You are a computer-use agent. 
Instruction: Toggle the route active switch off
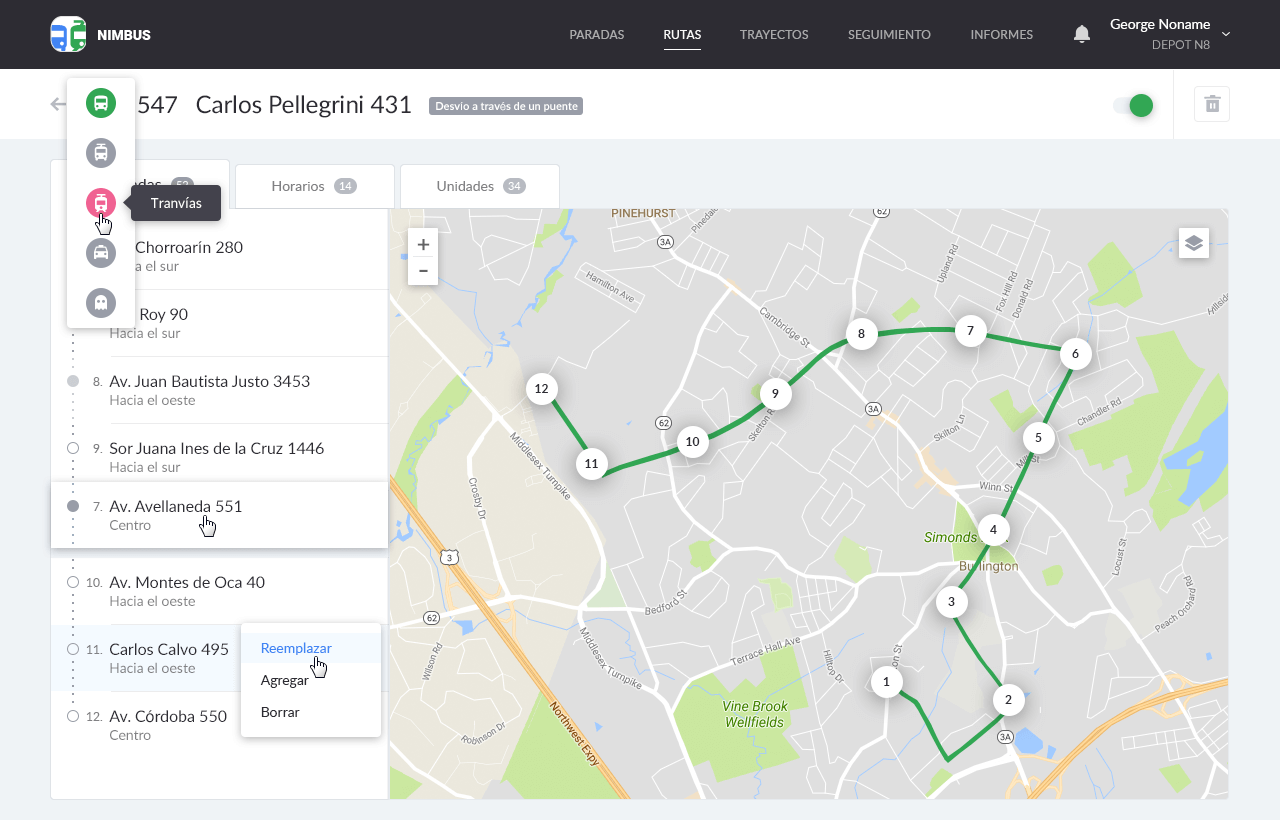click(1134, 105)
